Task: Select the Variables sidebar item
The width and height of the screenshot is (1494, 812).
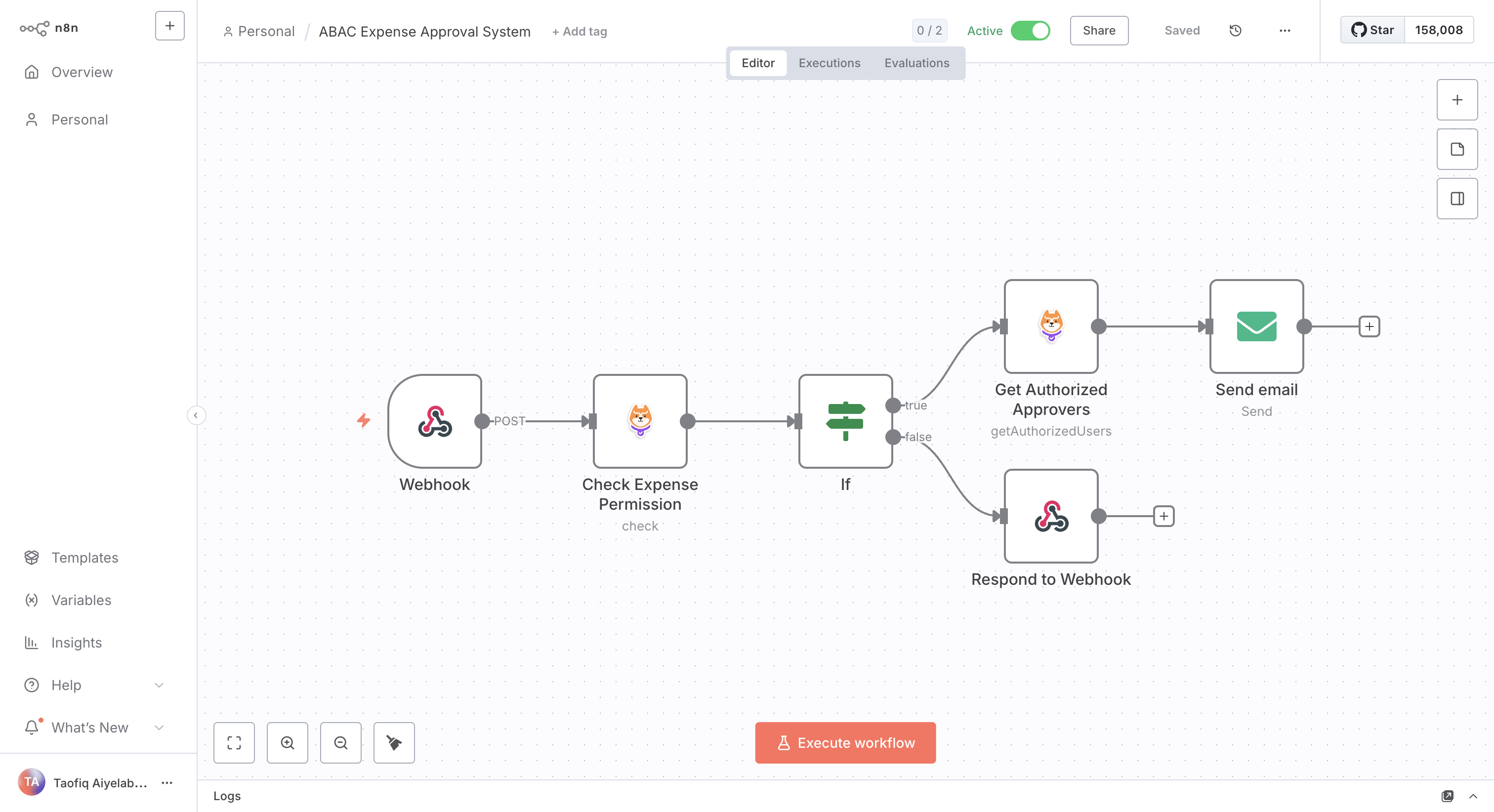Action: click(81, 600)
